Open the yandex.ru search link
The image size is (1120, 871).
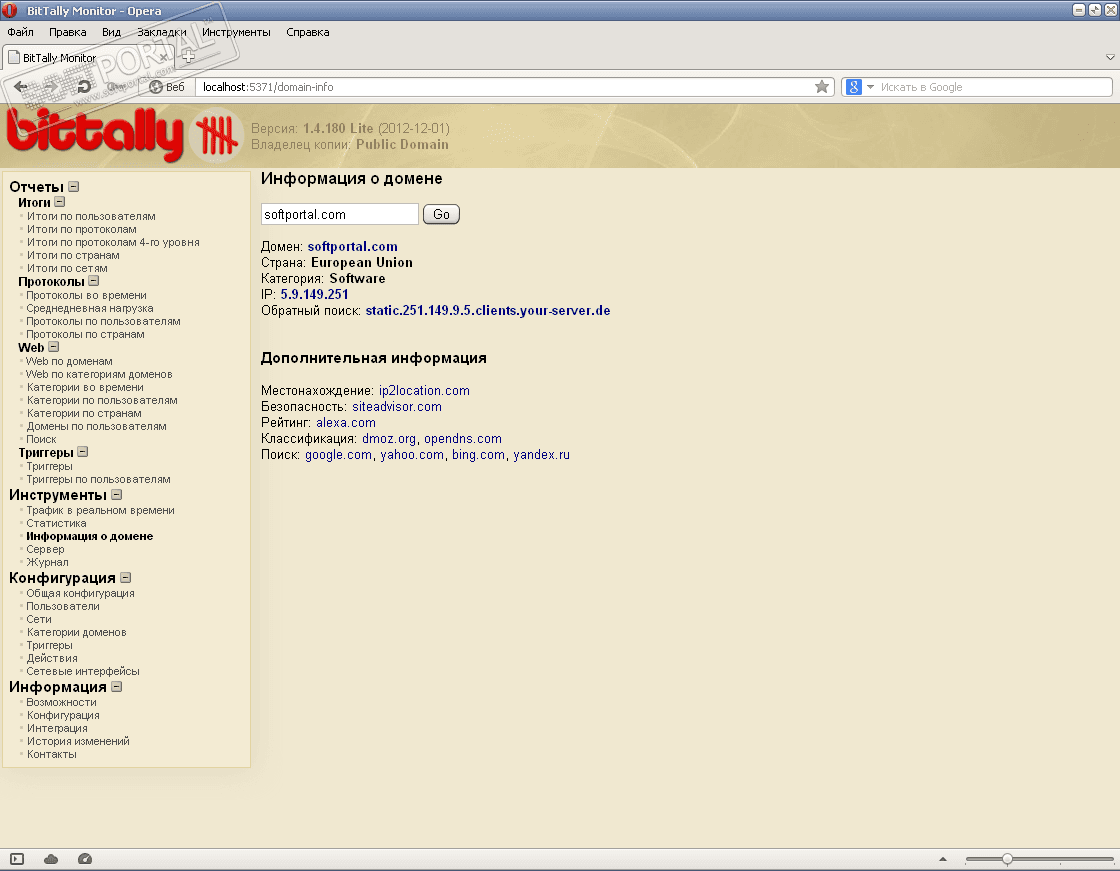pyautogui.click(x=541, y=455)
